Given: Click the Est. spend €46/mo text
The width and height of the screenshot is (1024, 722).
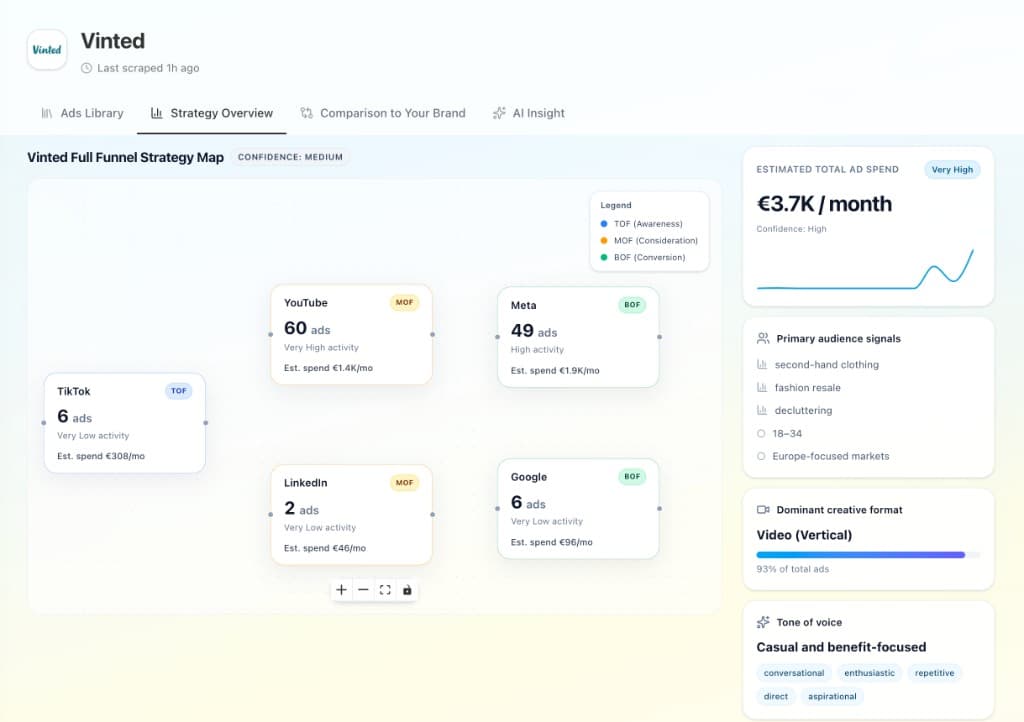Looking at the screenshot, I should [325, 548].
